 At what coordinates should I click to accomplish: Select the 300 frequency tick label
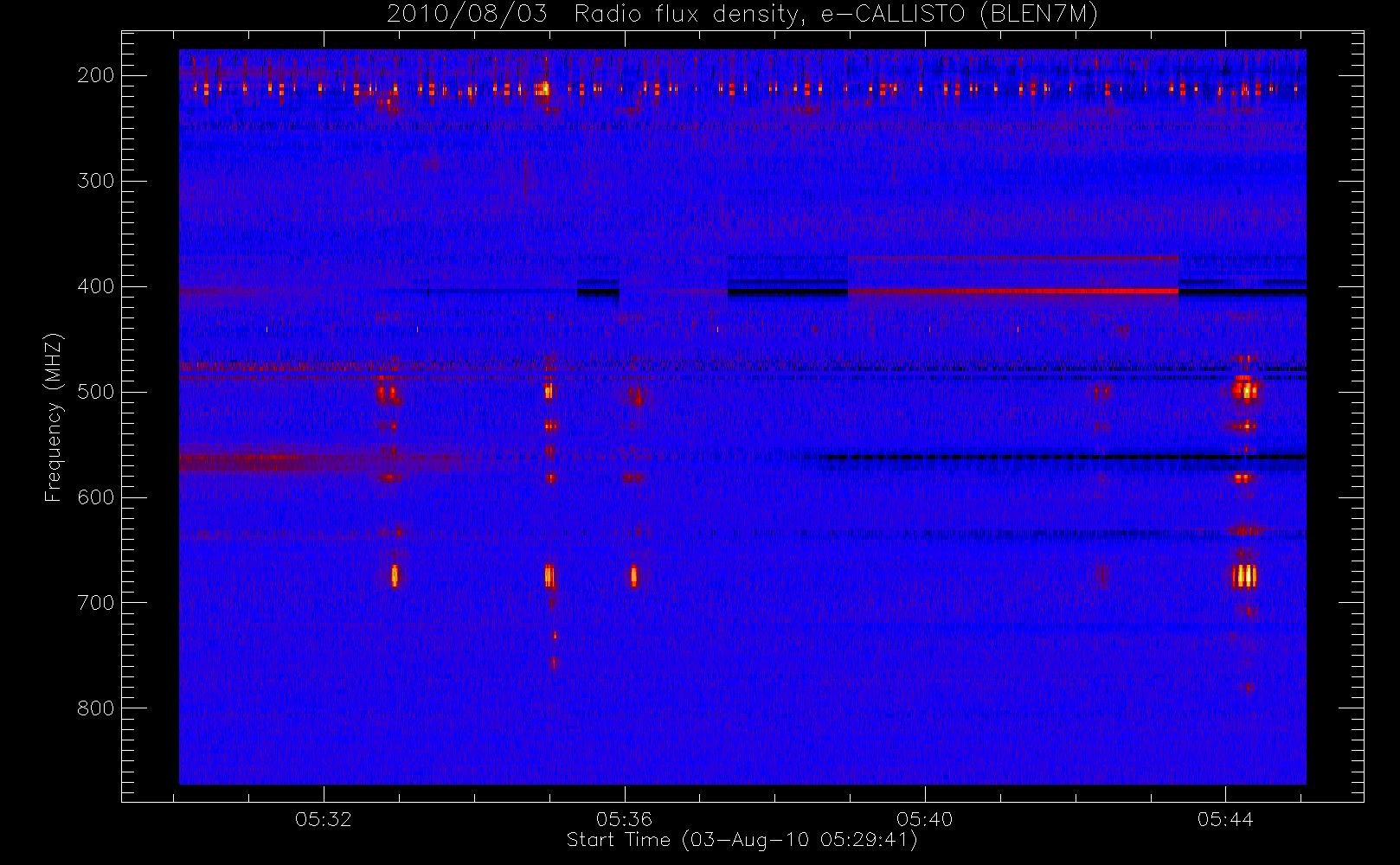[x=95, y=181]
